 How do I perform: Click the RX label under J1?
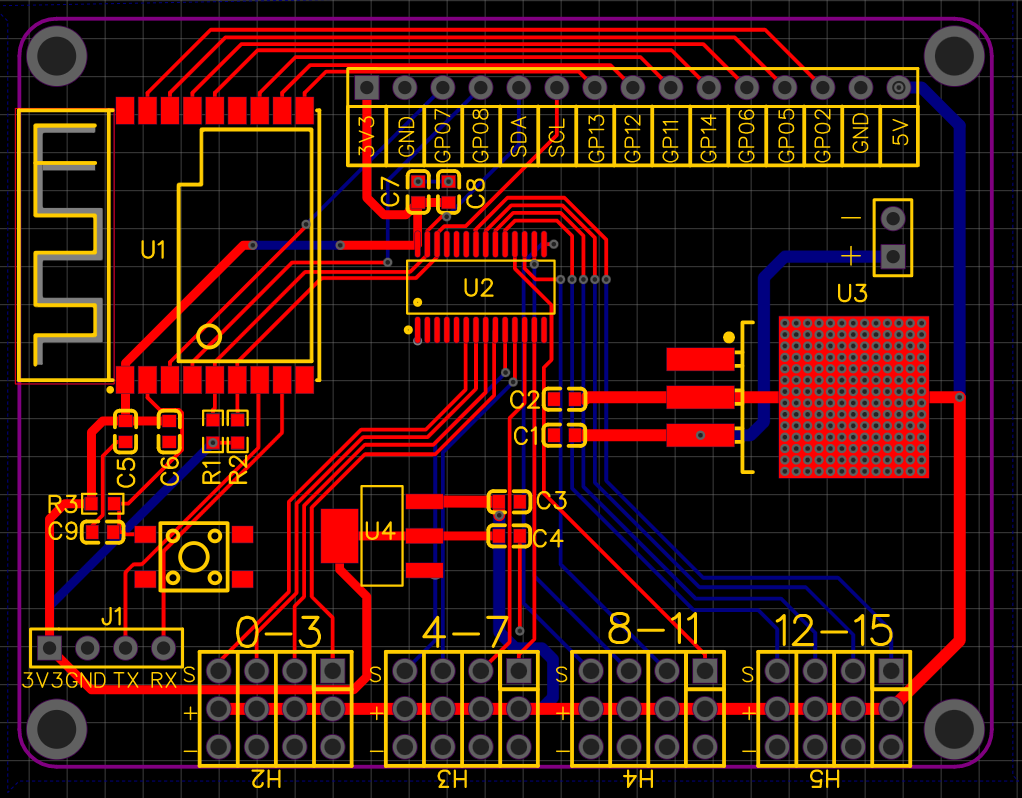click(x=163, y=681)
